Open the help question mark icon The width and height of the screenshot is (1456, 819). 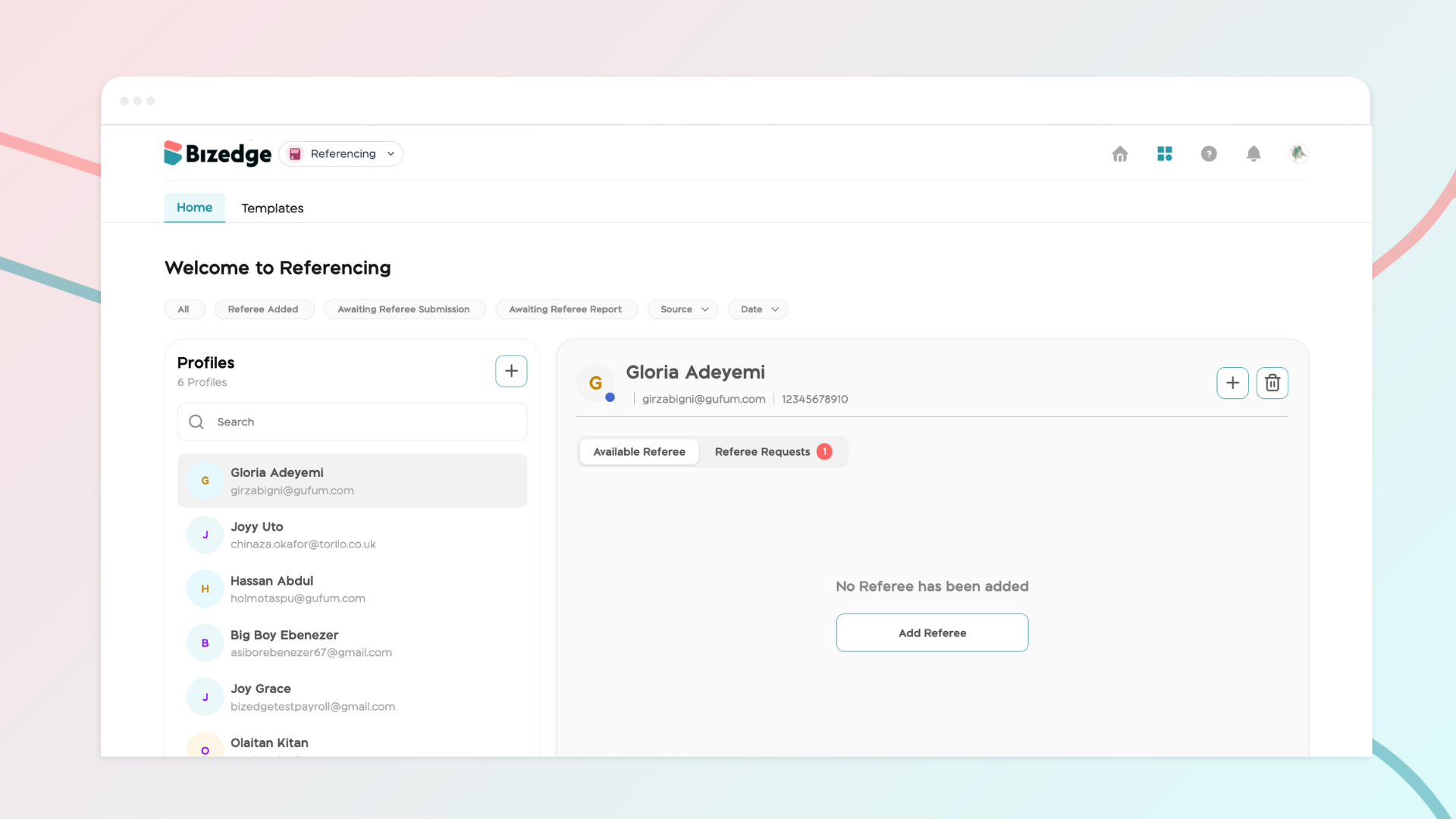pyautogui.click(x=1209, y=154)
